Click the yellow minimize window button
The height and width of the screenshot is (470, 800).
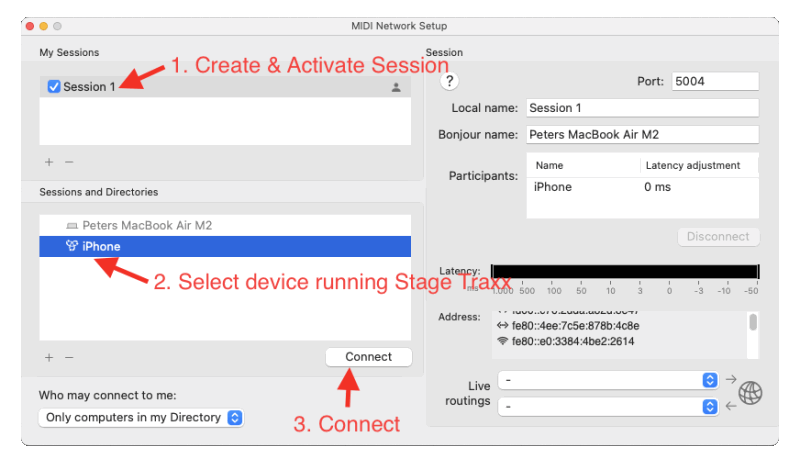tap(44, 26)
